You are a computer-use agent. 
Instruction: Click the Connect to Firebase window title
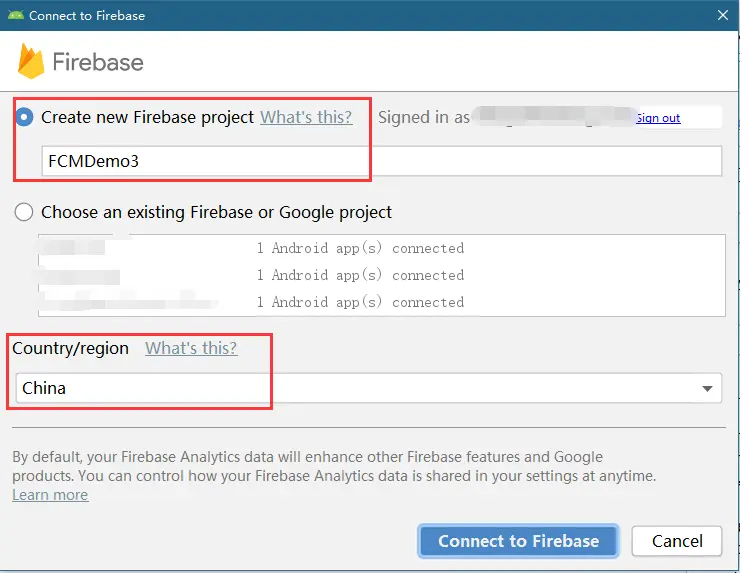point(87,15)
